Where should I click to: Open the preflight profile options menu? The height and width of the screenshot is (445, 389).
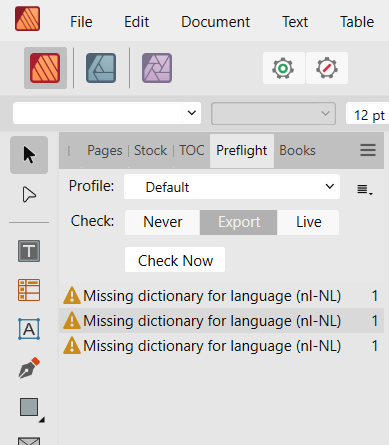point(364,190)
